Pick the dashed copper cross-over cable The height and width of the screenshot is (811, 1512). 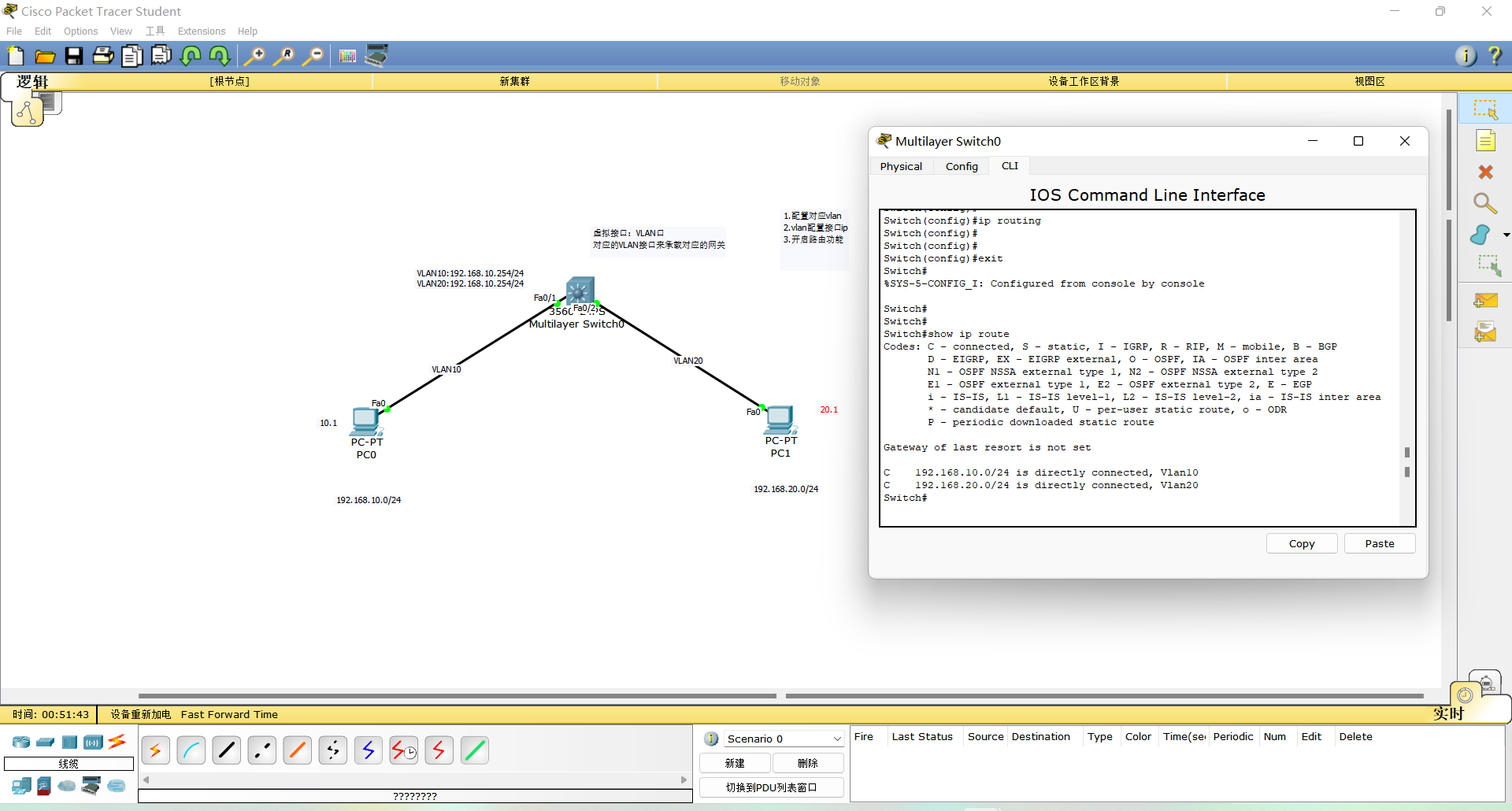click(262, 750)
